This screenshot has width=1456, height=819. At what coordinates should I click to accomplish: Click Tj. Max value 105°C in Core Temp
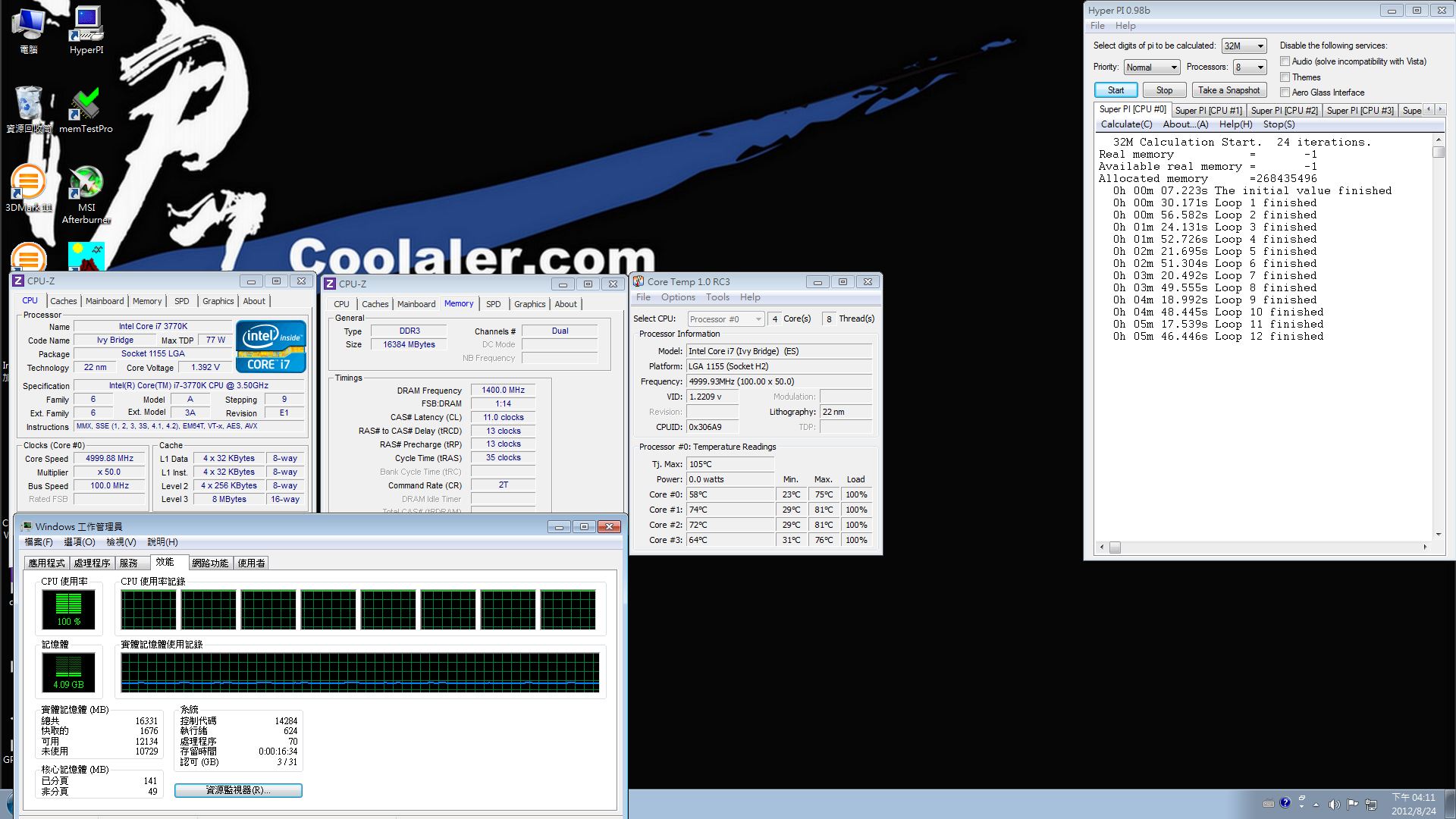(730, 464)
